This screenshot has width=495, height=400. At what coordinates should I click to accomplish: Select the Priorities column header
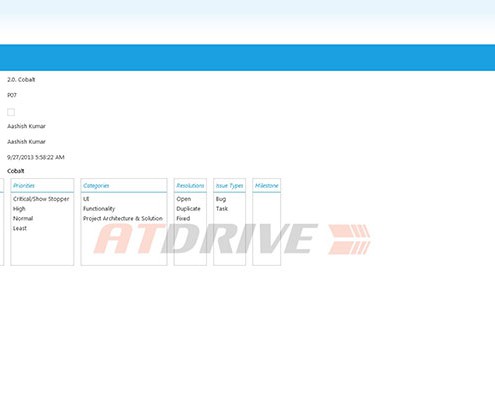24,186
